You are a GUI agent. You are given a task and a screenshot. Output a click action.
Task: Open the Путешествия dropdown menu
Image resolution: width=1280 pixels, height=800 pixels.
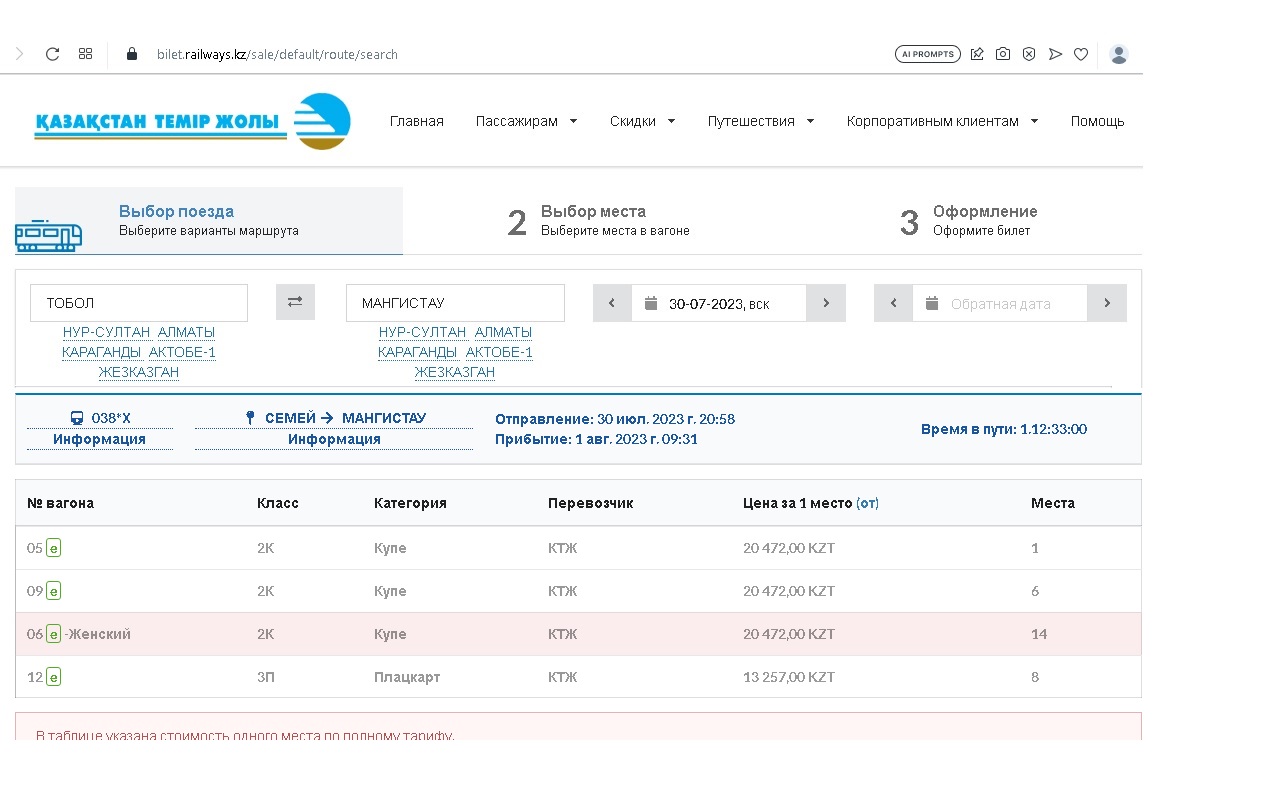761,121
